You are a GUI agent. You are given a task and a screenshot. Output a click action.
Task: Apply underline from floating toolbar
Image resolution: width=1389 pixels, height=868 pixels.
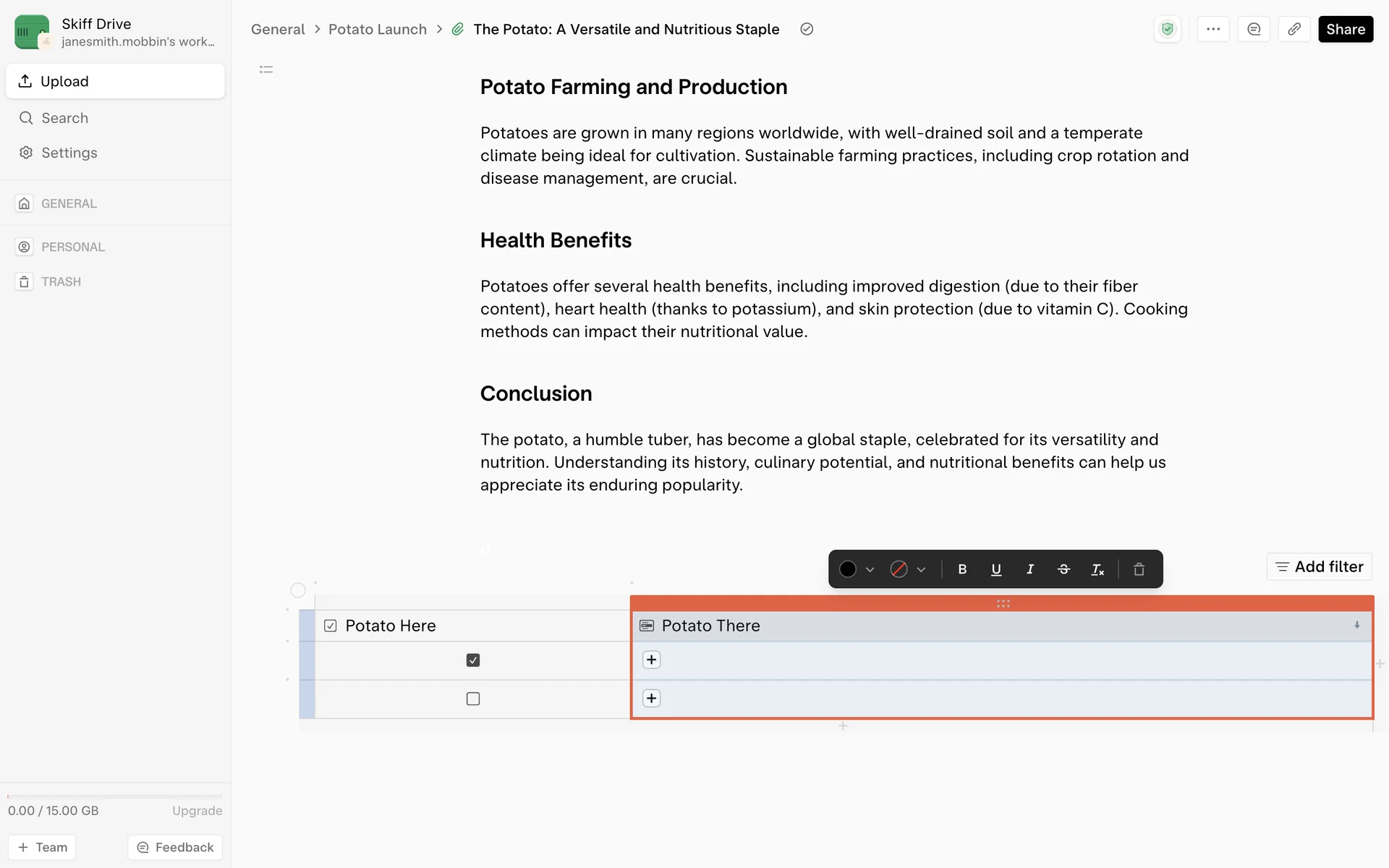(x=996, y=569)
